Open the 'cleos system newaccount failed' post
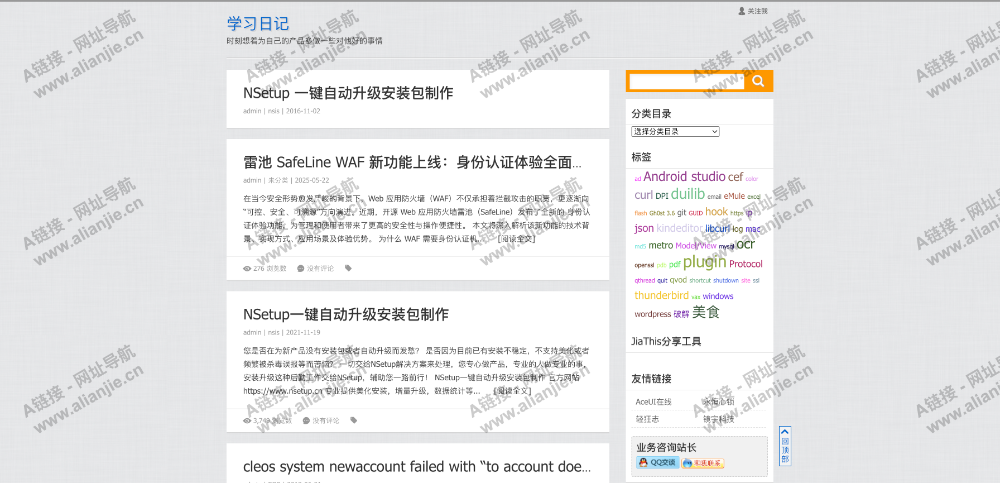The height and width of the screenshot is (483, 1000). click(x=417, y=466)
